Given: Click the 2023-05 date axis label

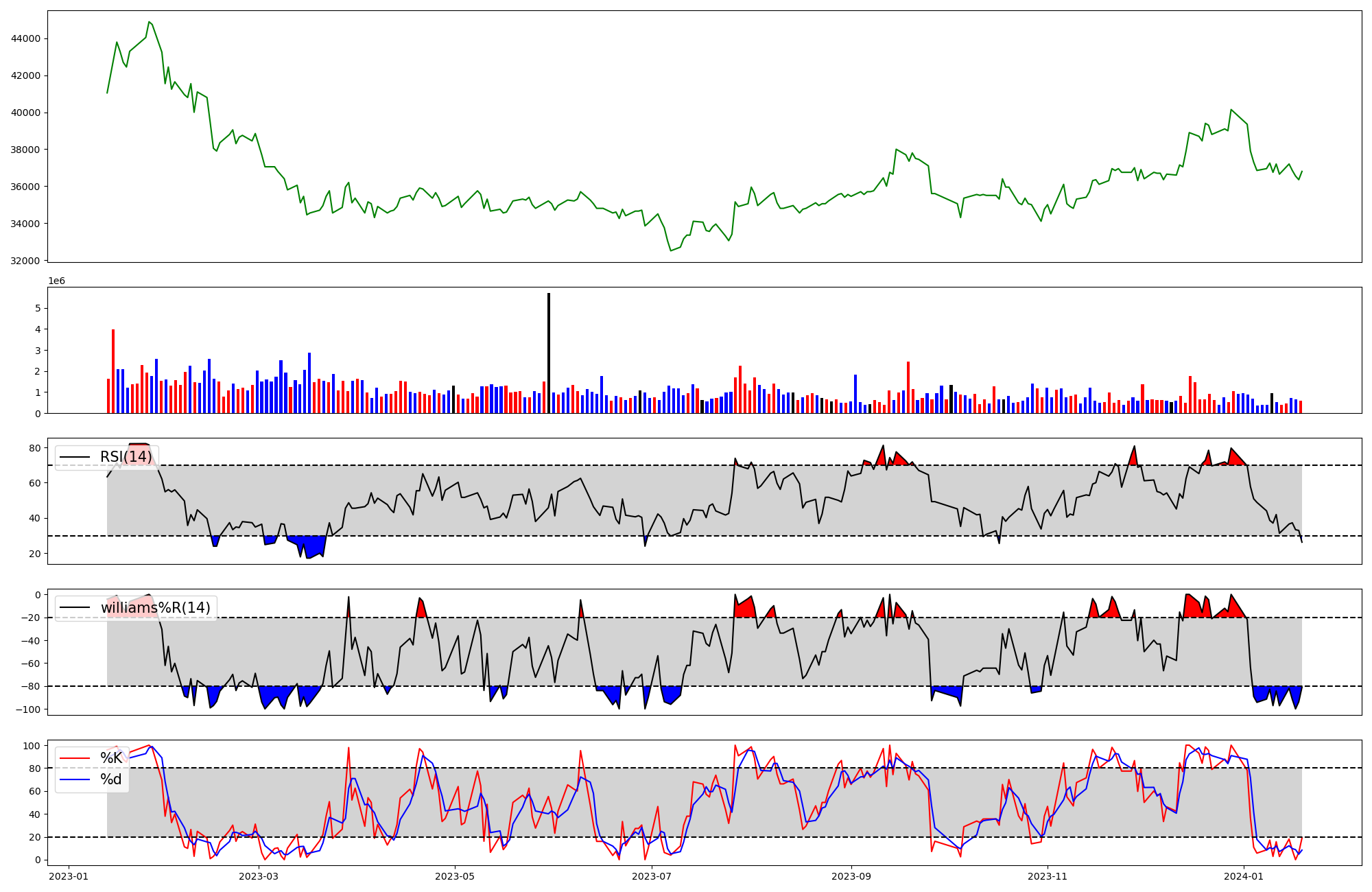Looking at the screenshot, I should [x=455, y=876].
